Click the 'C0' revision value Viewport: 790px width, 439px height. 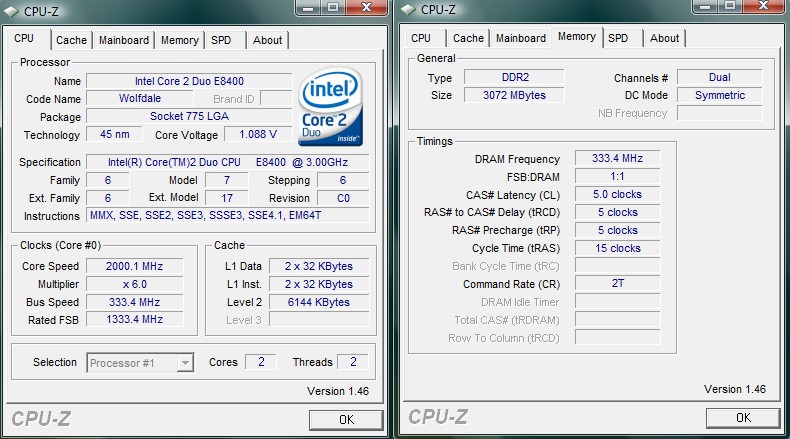pos(343,198)
